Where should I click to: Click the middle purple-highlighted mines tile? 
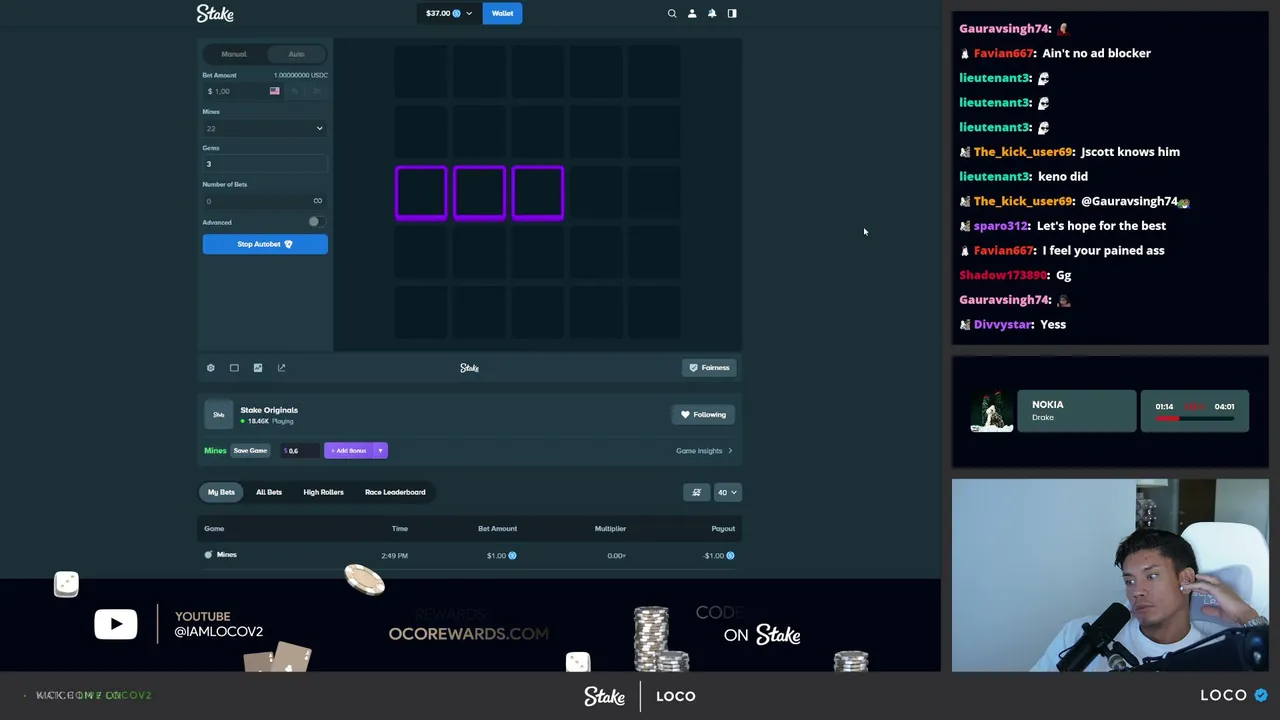[479, 193]
